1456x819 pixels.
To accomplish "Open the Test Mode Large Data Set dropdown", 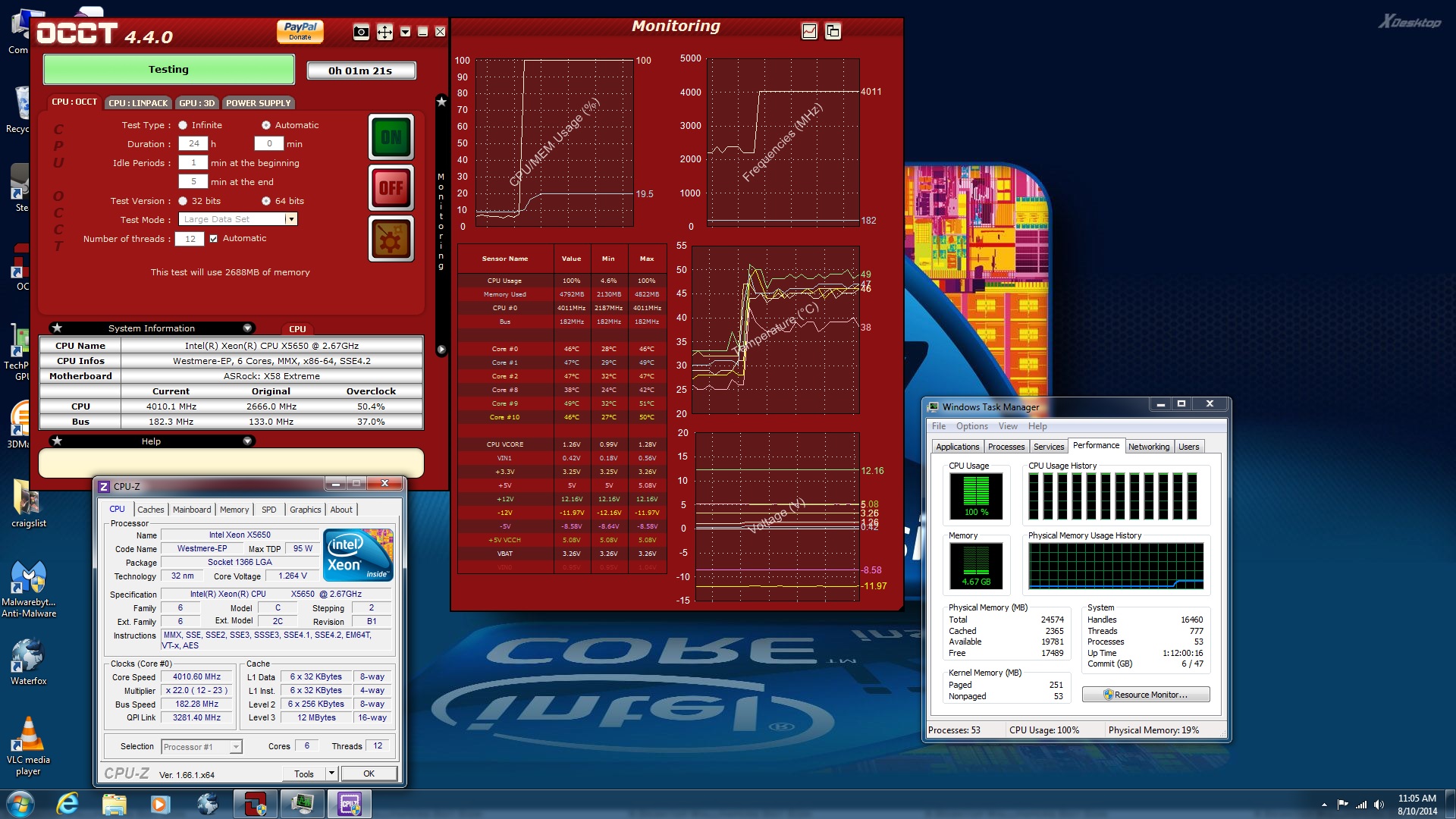I will (290, 219).
